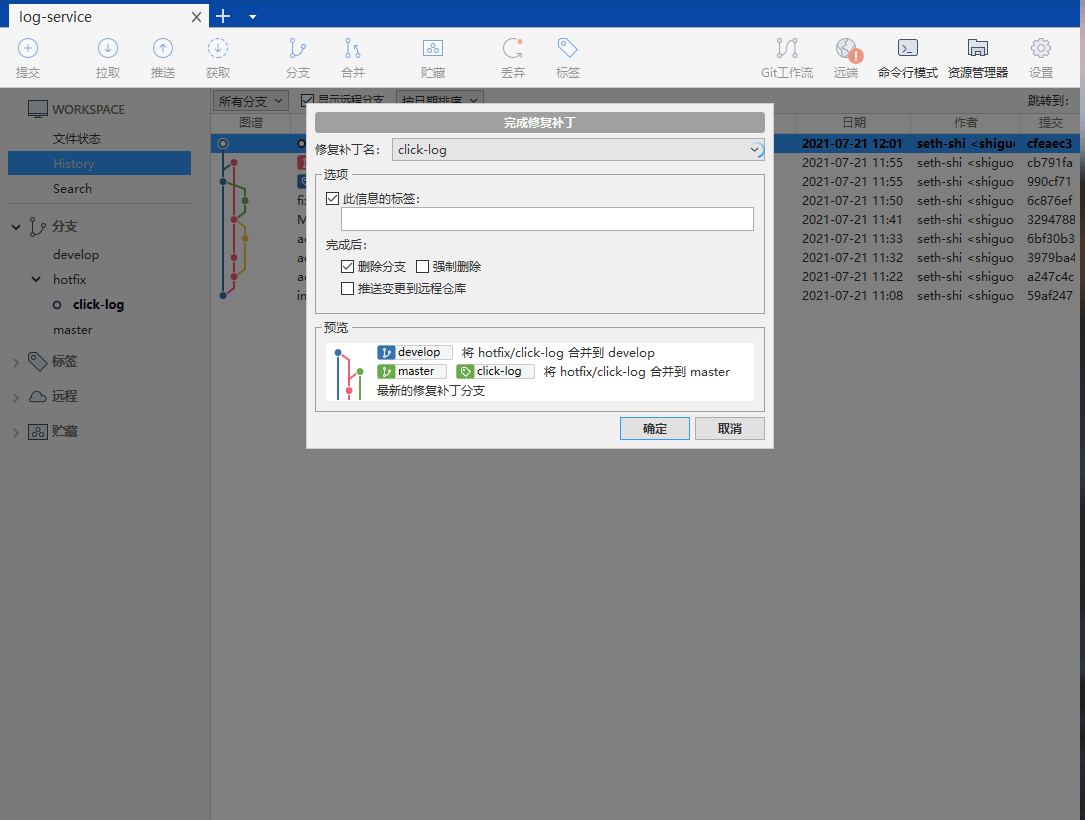The width and height of the screenshot is (1085, 820).
Task: Click the Remote (远端) globe icon
Action: click(x=847, y=48)
